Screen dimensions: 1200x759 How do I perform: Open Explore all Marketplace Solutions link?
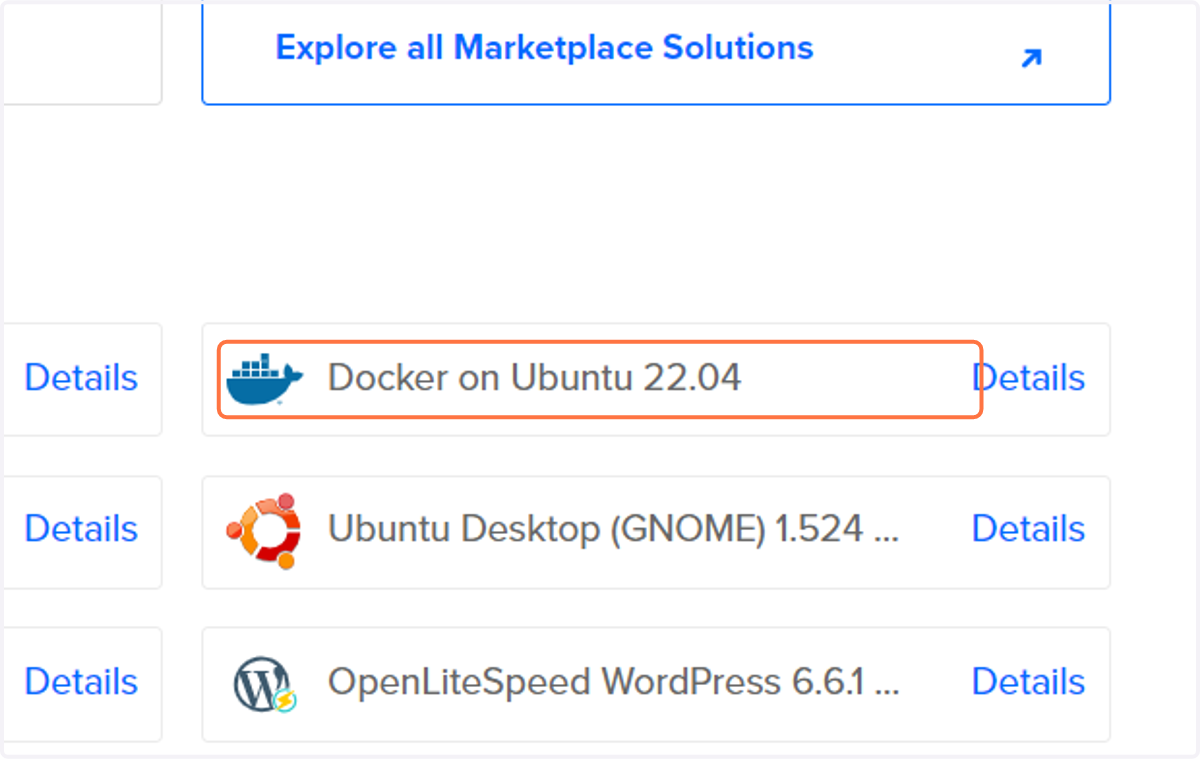click(544, 47)
